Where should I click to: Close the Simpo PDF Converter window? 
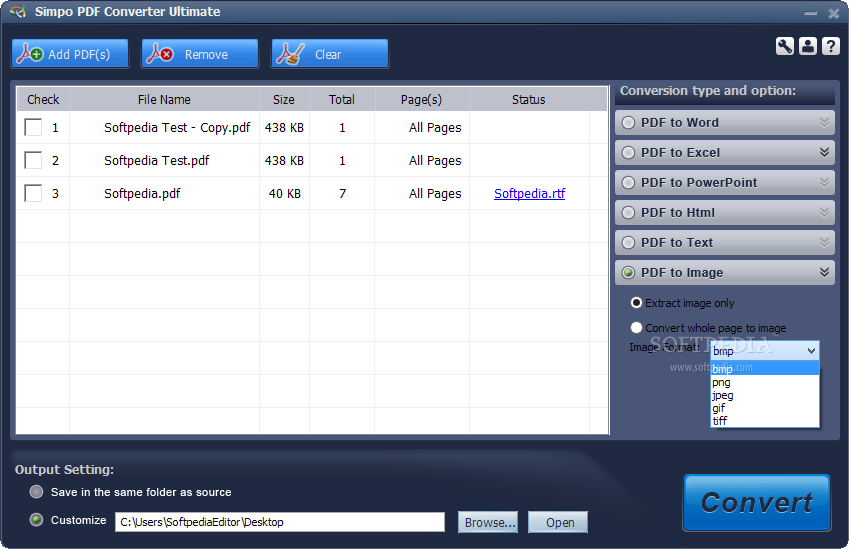[x=834, y=13]
